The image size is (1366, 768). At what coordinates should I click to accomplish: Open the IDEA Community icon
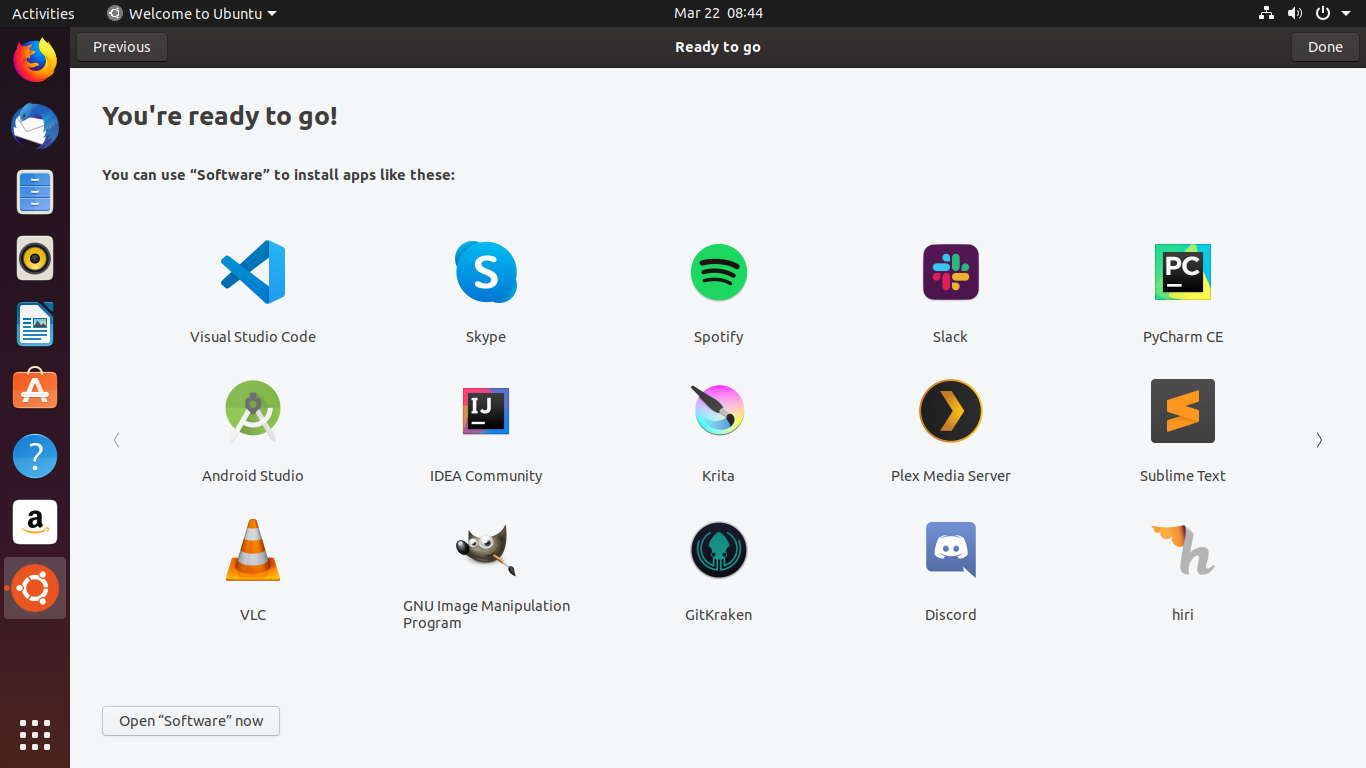pyautogui.click(x=486, y=411)
